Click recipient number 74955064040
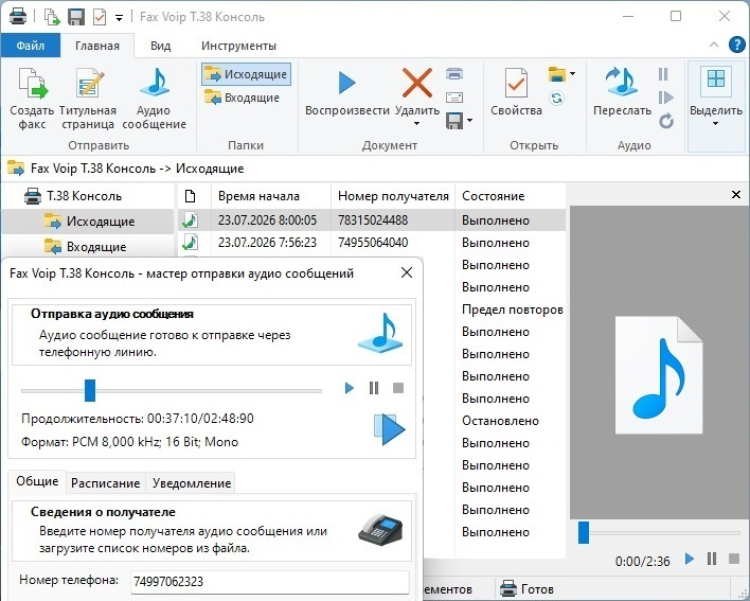This screenshot has width=750, height=601. coord(373,243)
